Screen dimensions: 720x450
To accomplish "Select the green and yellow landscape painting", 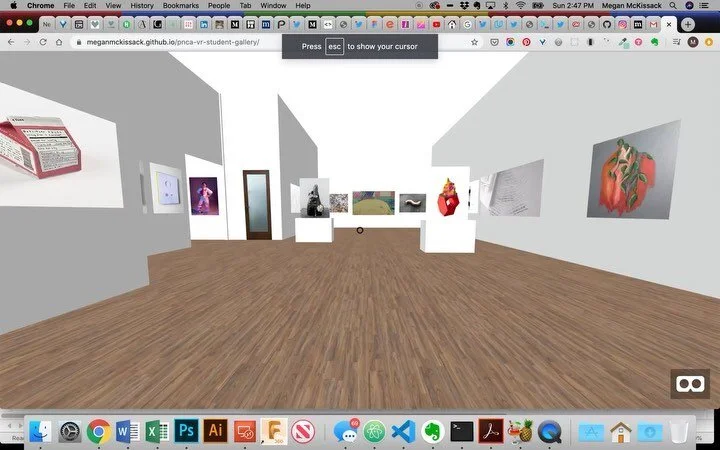I will [373, 203].
